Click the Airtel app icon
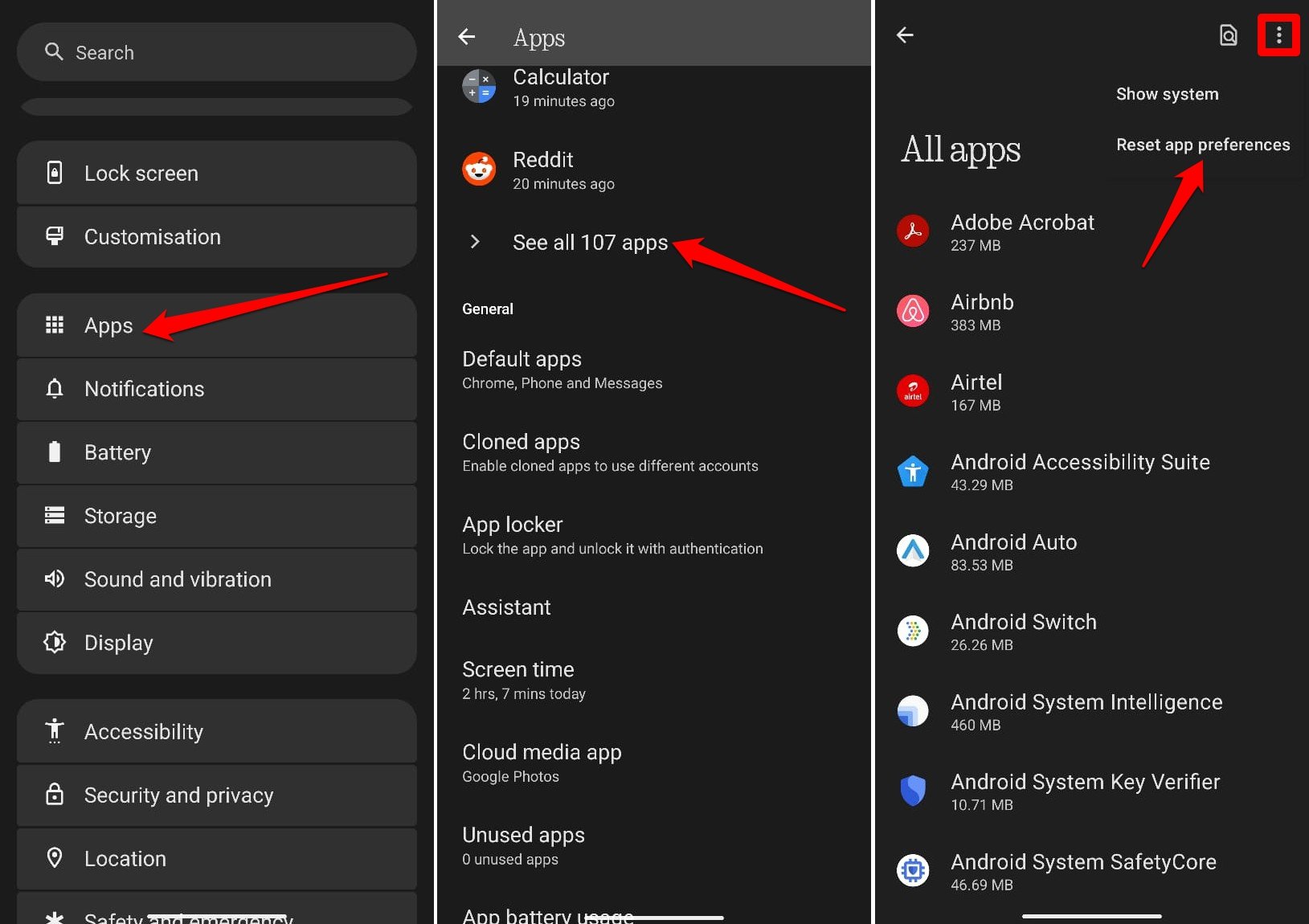The image size is (1309, 924). coord(913,391)
